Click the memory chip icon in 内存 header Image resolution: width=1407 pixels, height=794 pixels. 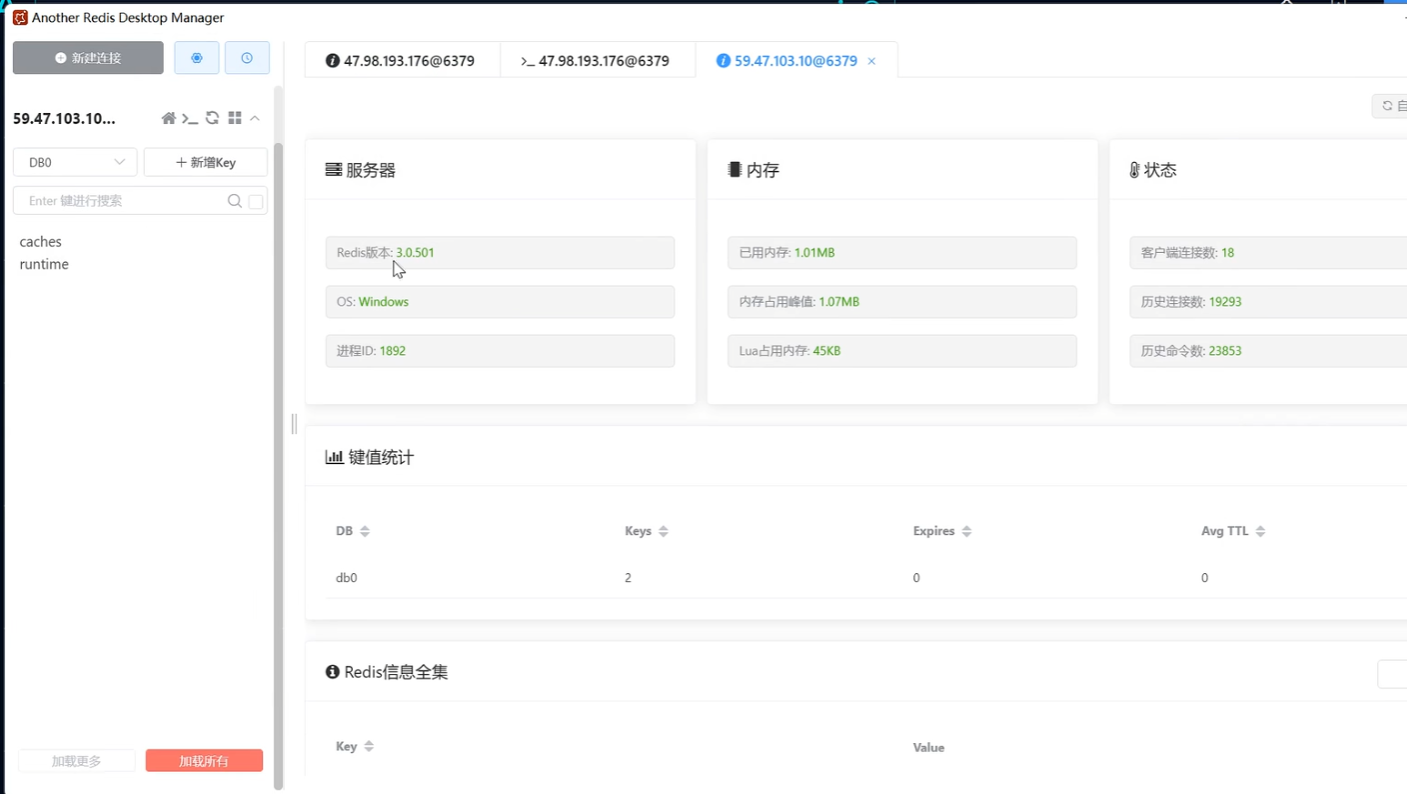pos(735,170)
